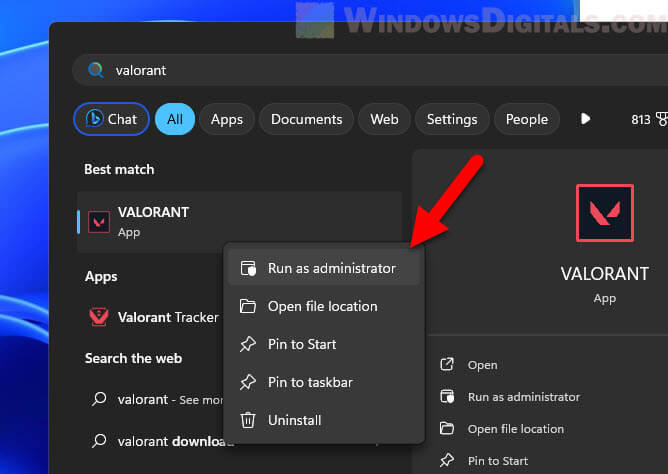
Task: Click the valorant search input field
Action: pos(370,70)
